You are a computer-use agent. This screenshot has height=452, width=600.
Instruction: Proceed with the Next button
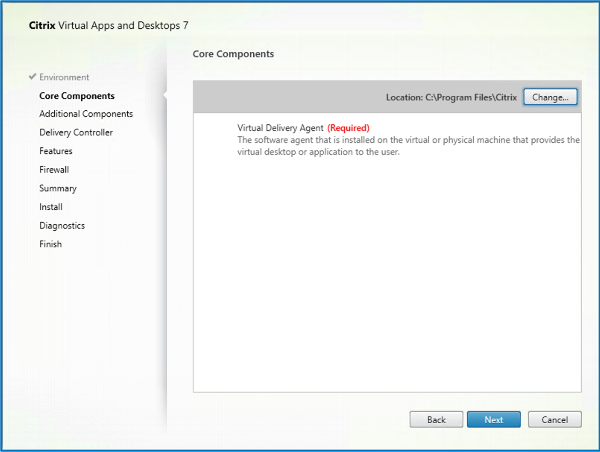click(x=494, y=419)
